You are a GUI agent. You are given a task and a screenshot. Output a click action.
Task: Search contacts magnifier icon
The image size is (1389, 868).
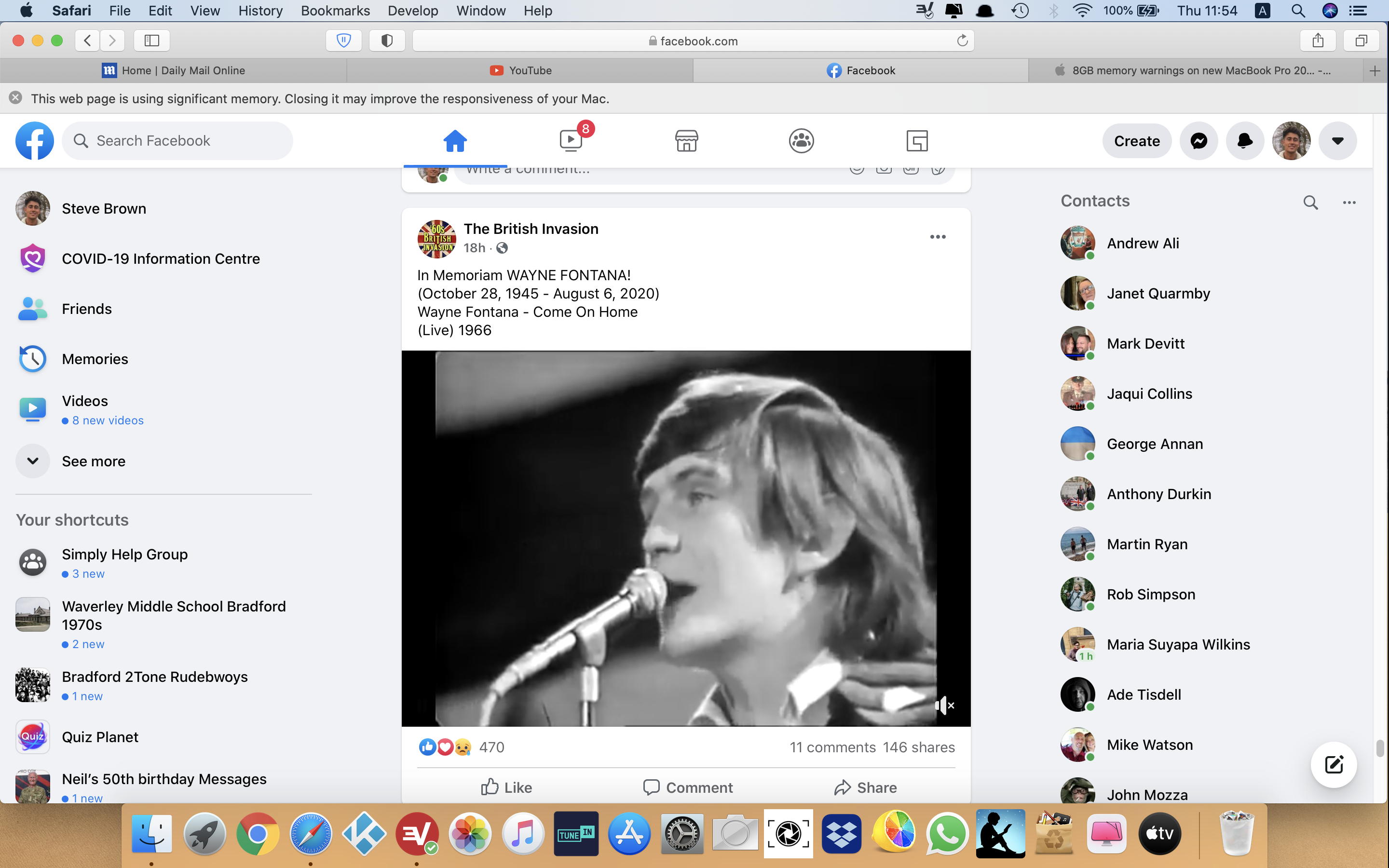pyautogui.click(x=1310, y=202)
